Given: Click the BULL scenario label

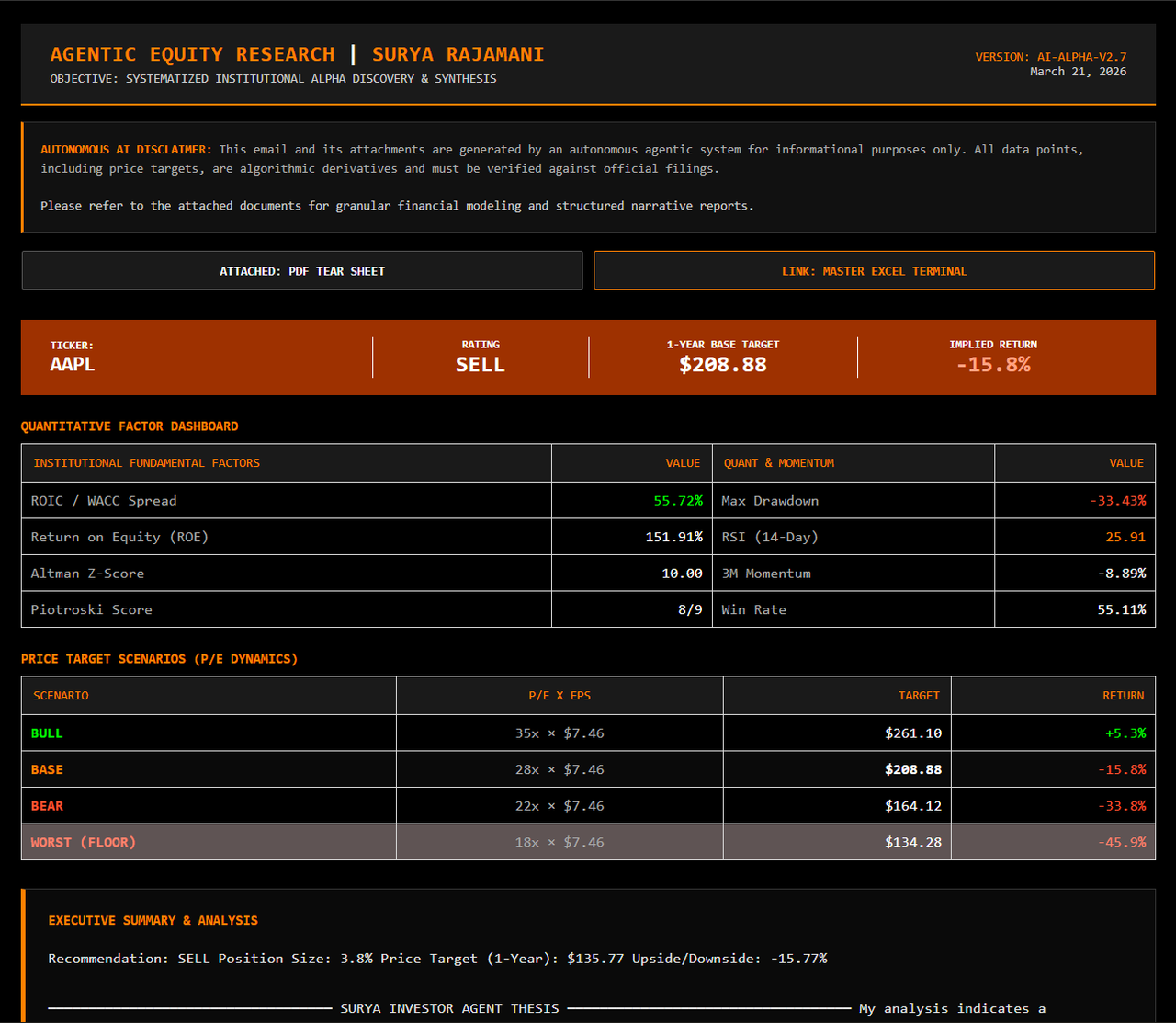Looking at the screenshot, I should click(47, 733).
